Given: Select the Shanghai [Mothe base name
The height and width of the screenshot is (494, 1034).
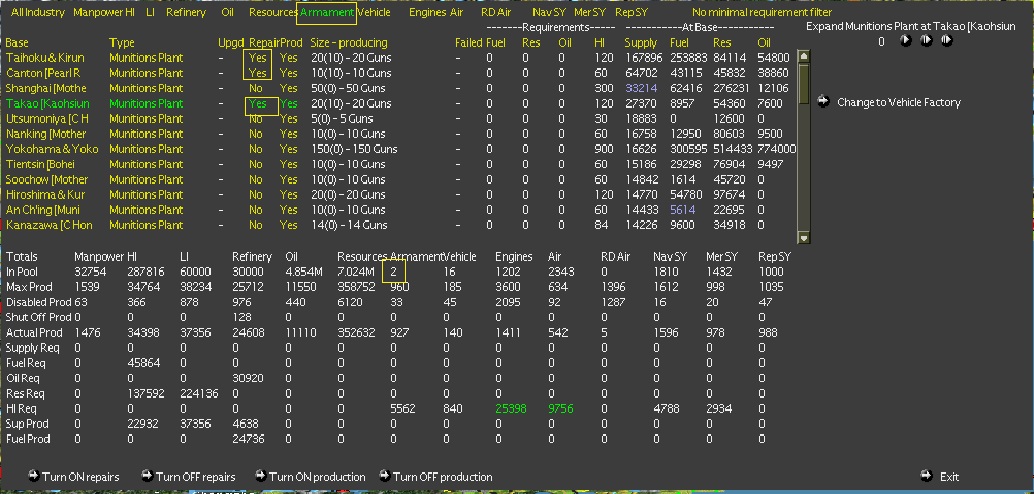Looking at the screenshot, I should (46, 88).
